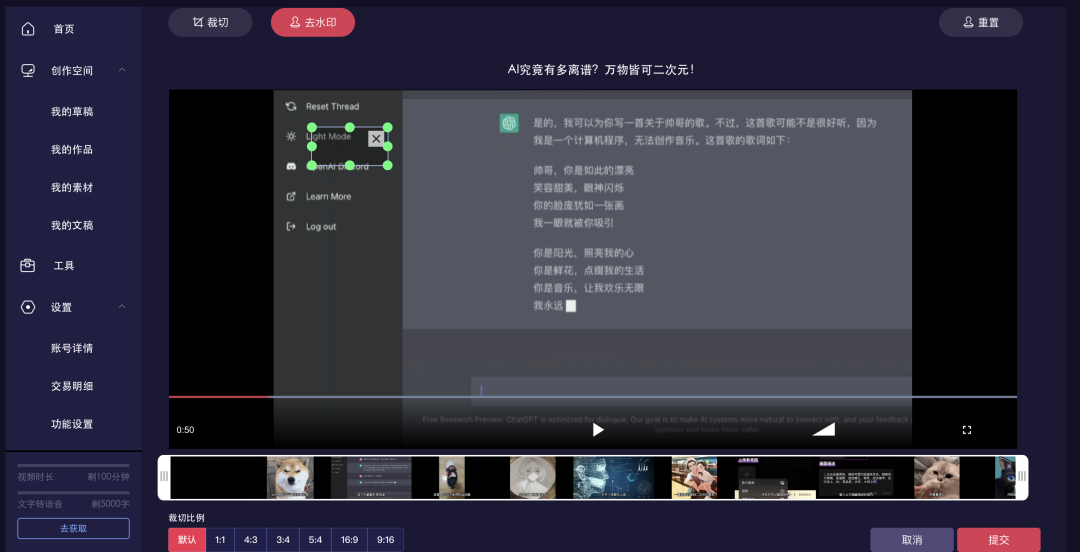The height and width of the screenshot is (552, 1080).
Task: Open 交易明细 in the sidebar
Action: click(x=72, y=386)
